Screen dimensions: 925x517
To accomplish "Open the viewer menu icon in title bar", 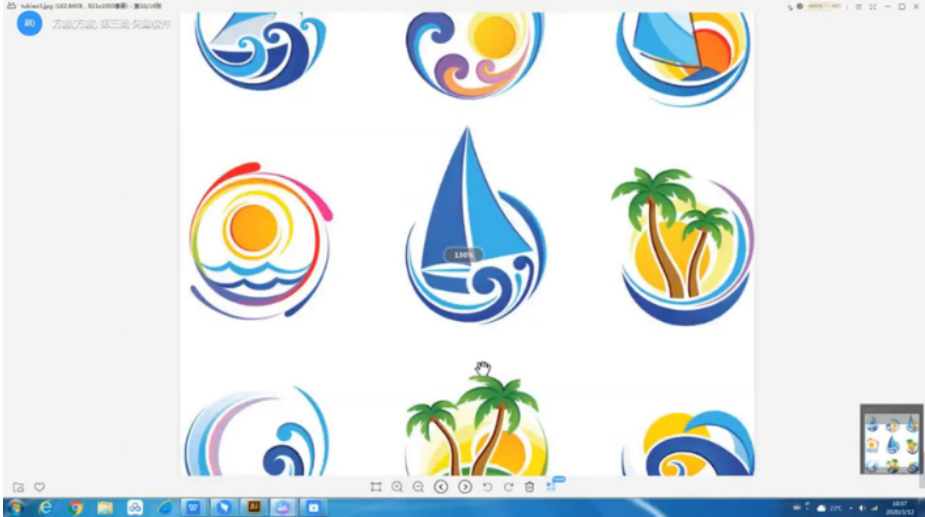I will [x=858, y=6].
